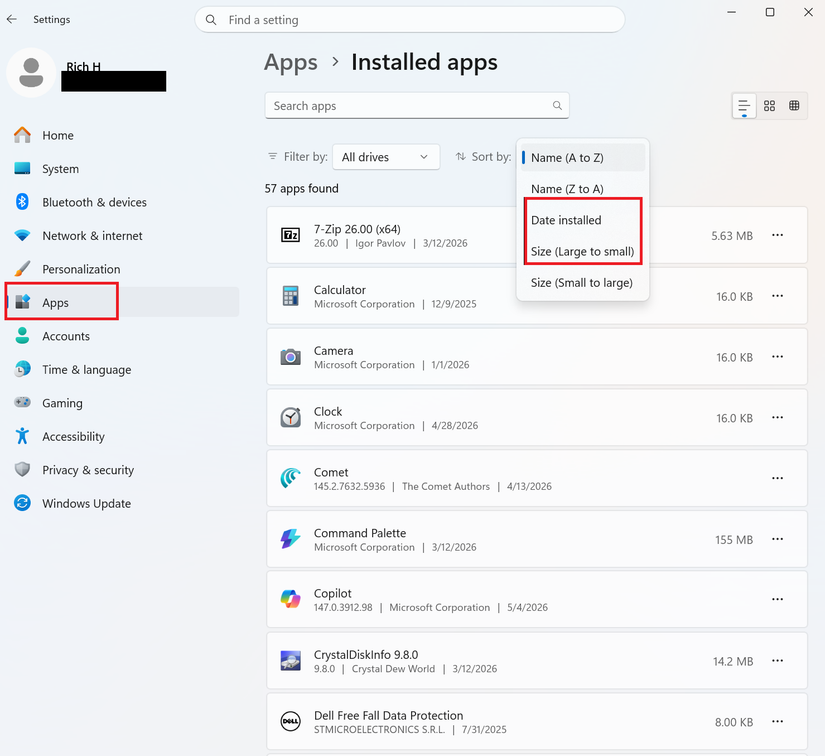Click the 5.63 MB size value
825x756 pixels.
(732, 236)
